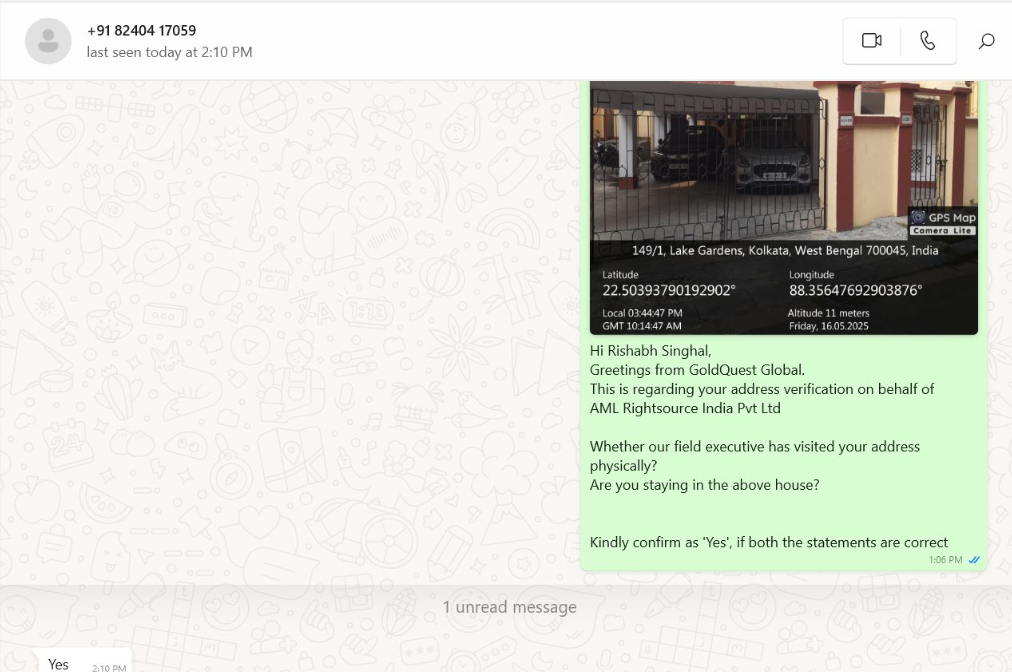Click the '1 unread message' divider
Image resolution: width=1012 pixels, height=672 pixels.
pyautogui.click(x=509, y=607)
